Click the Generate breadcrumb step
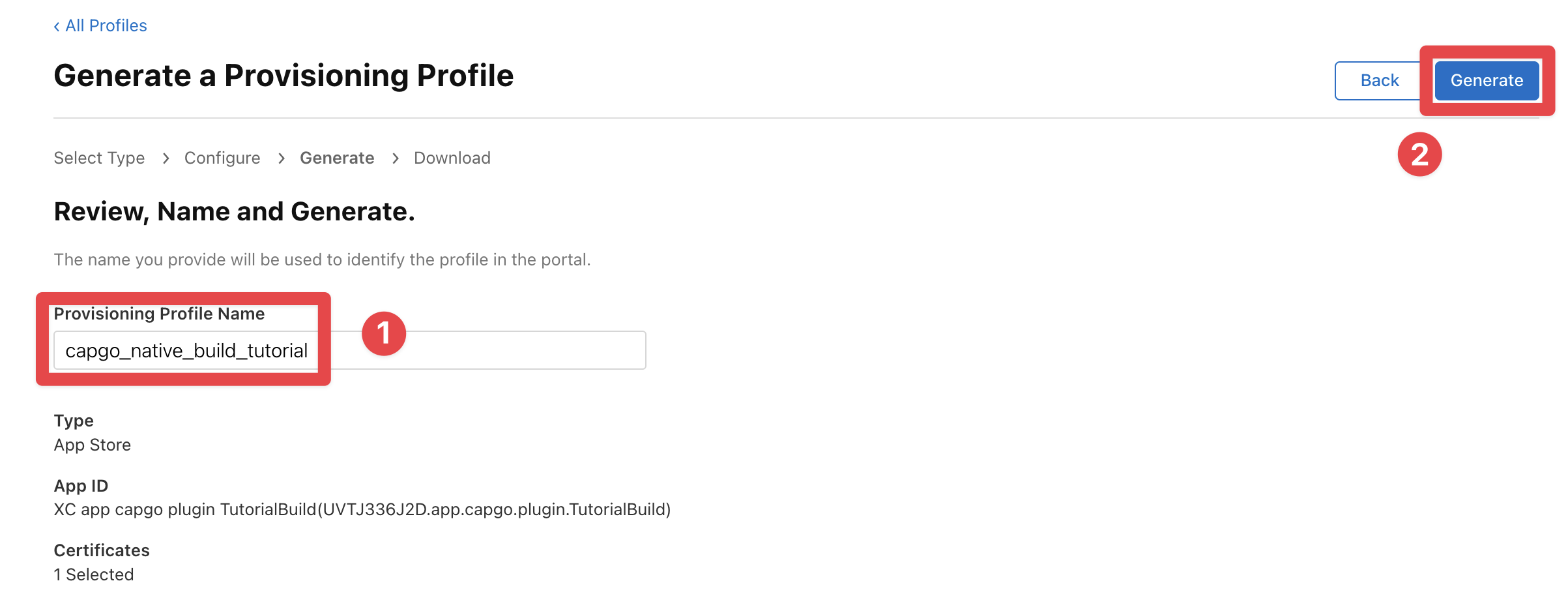The image size is (1568, 596). pos(336,158)
